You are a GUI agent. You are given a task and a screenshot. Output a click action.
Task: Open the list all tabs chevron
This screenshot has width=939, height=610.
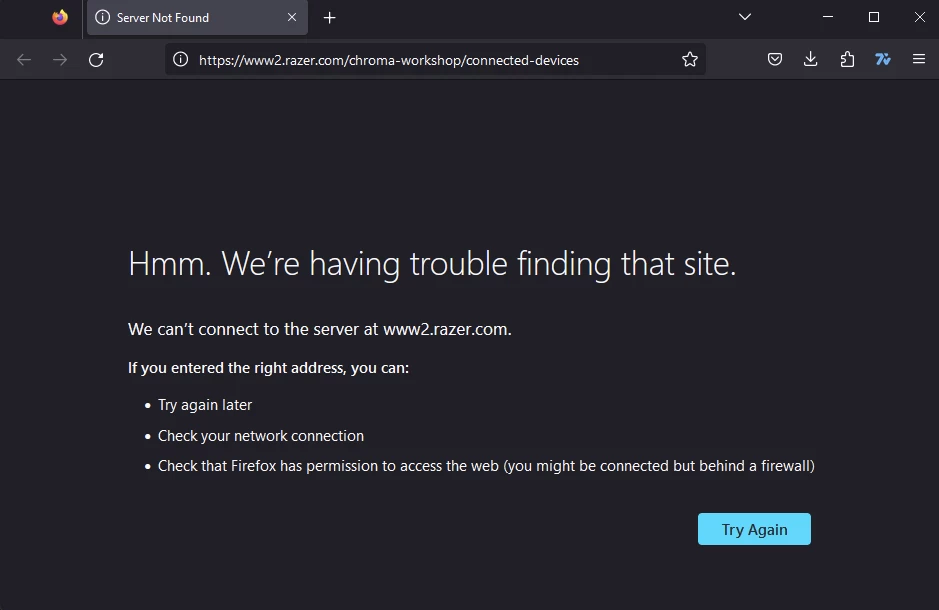coord(744,17)
